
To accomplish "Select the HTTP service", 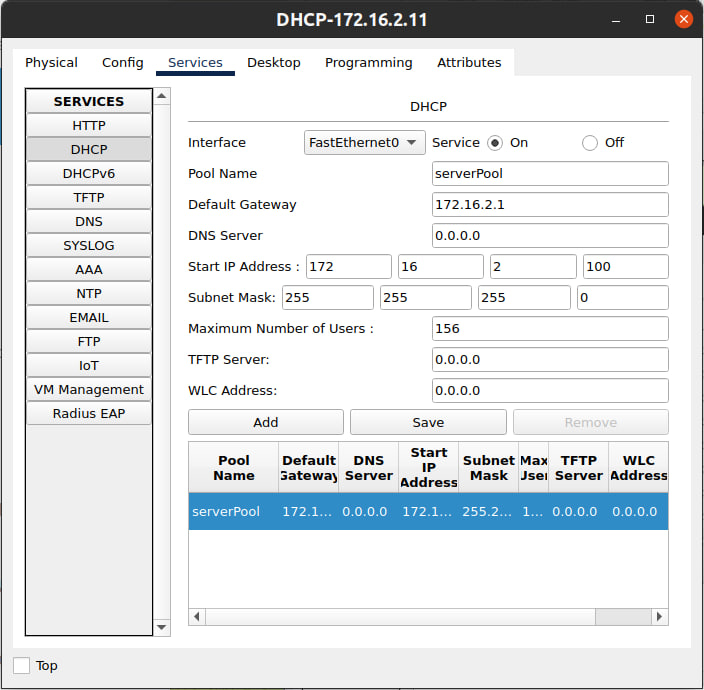I will tap(89, 125).
